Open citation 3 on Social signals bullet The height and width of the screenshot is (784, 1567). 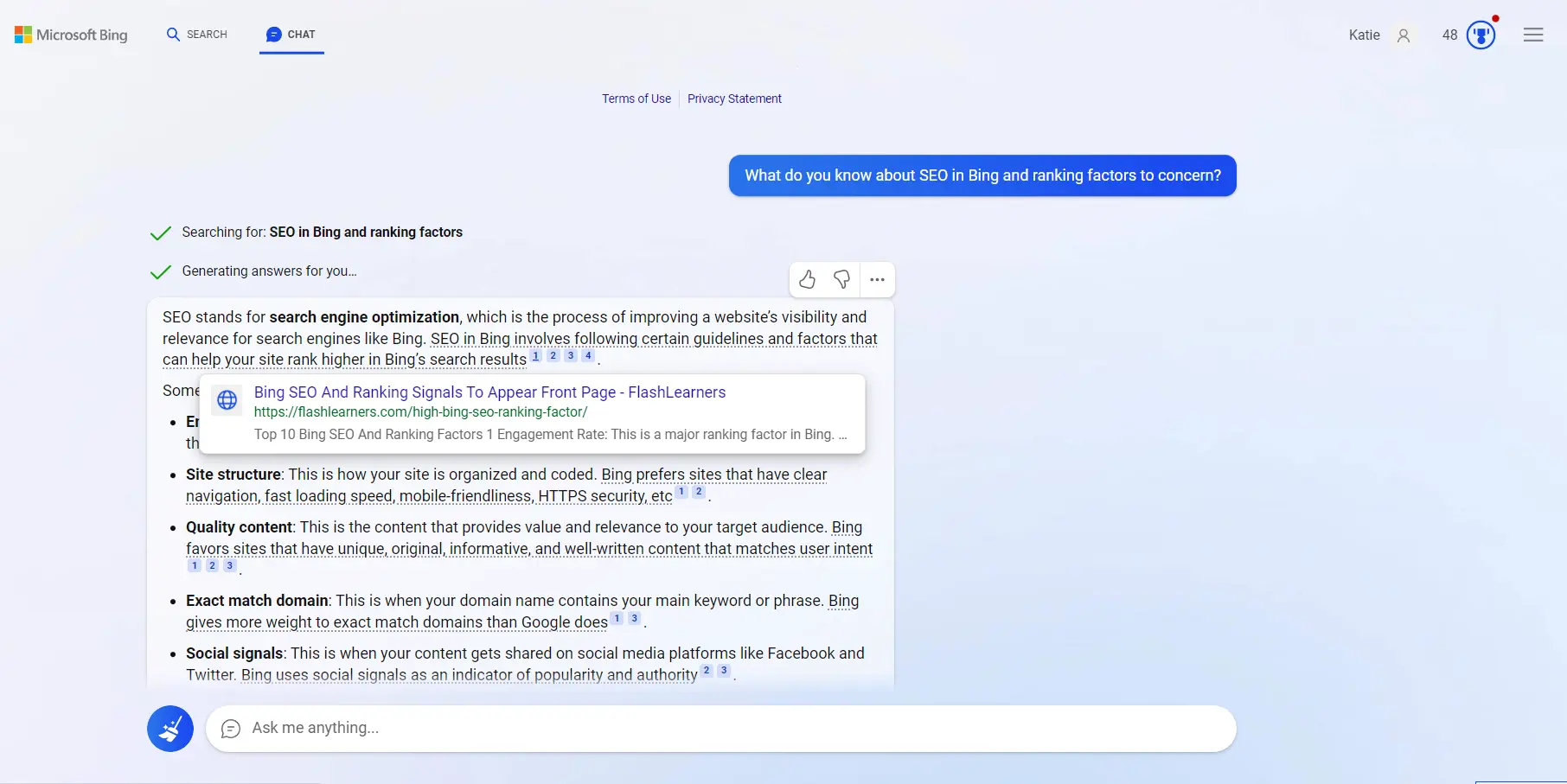[x=724, y=671]
